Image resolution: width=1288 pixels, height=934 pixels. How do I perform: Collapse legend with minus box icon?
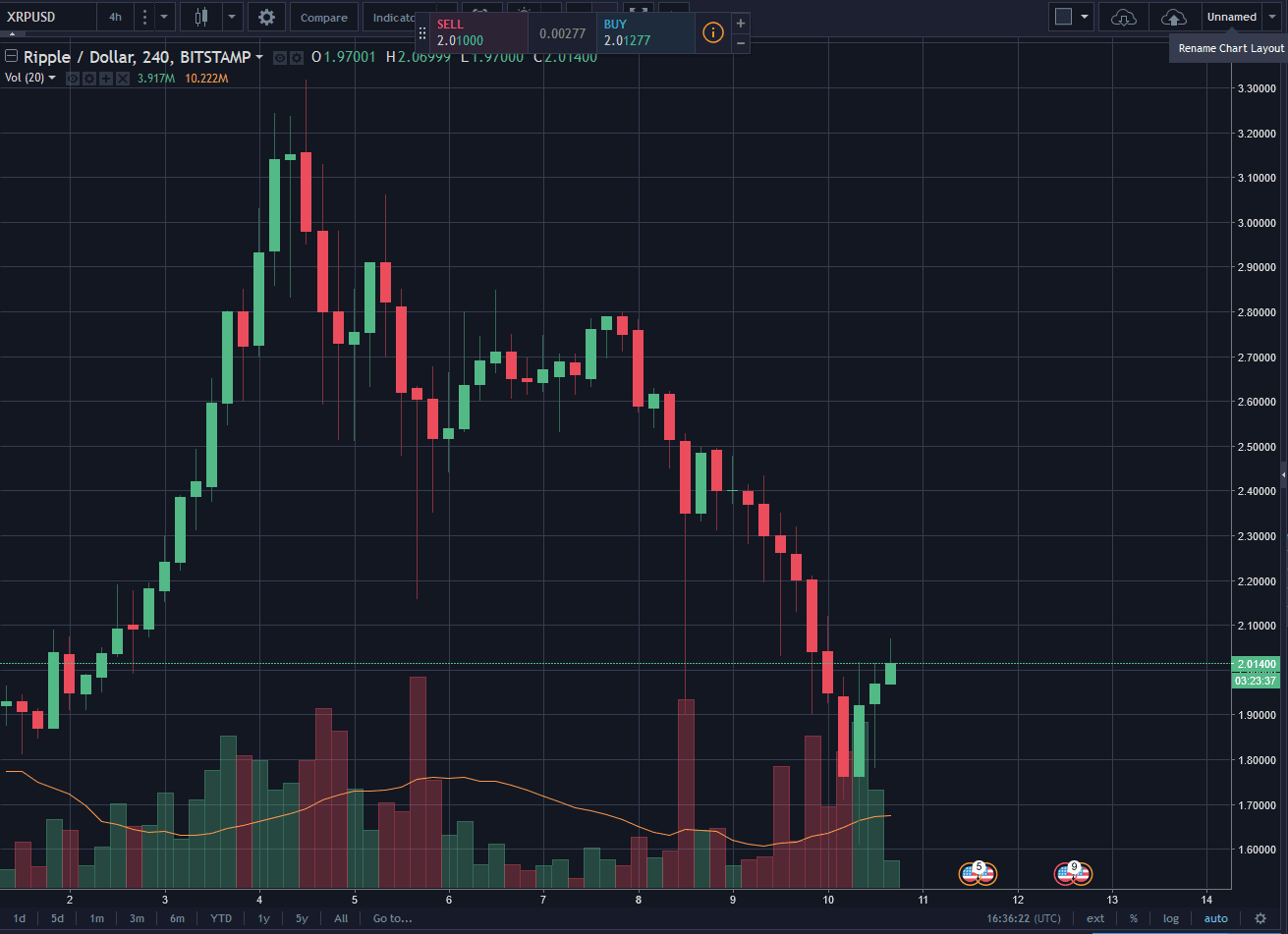(12, 56)
